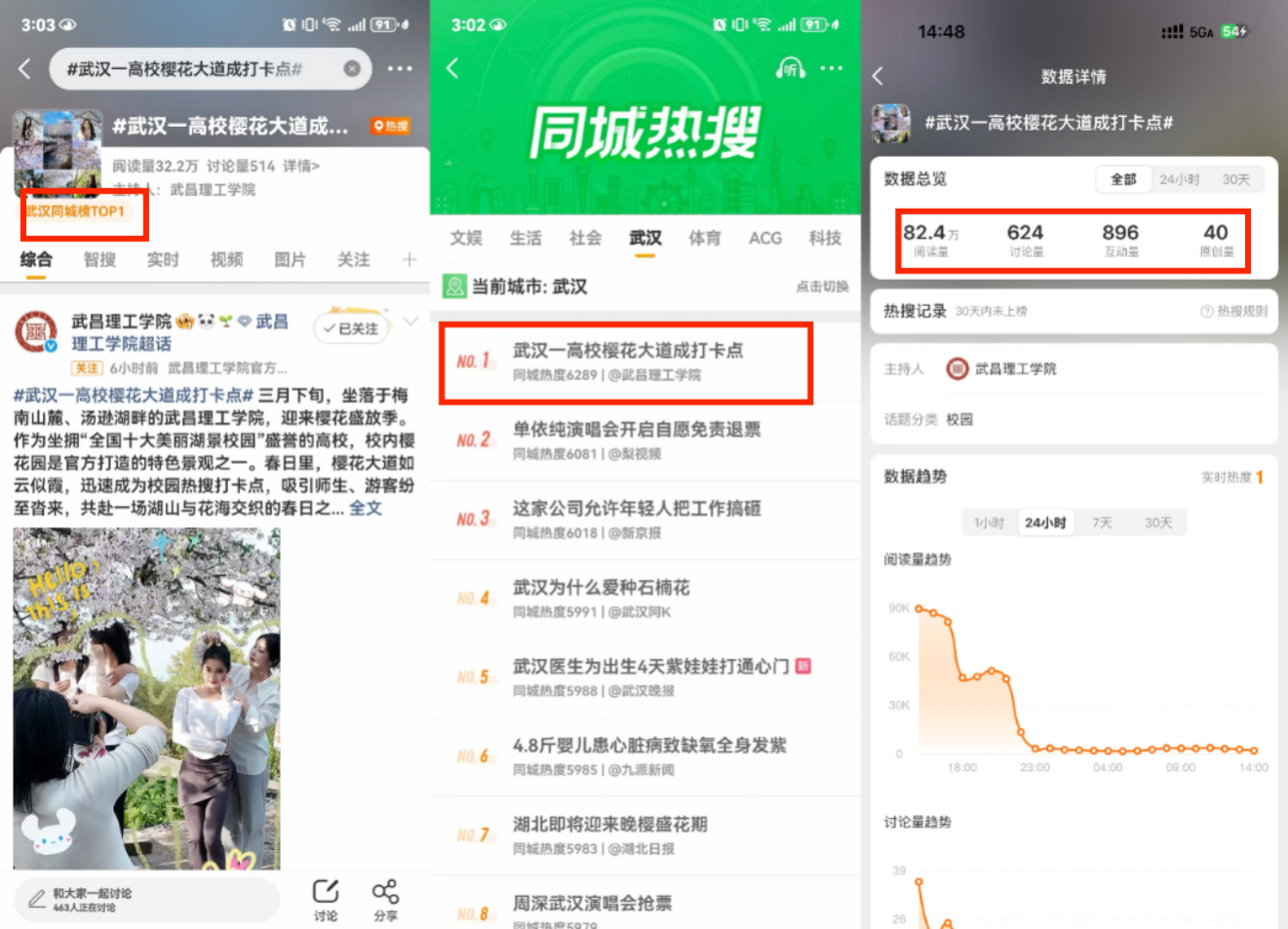Tap the plus icon after 关注 tab
Screen dimensions: 1288x929
pyautogui.click(x=410, y=259)
